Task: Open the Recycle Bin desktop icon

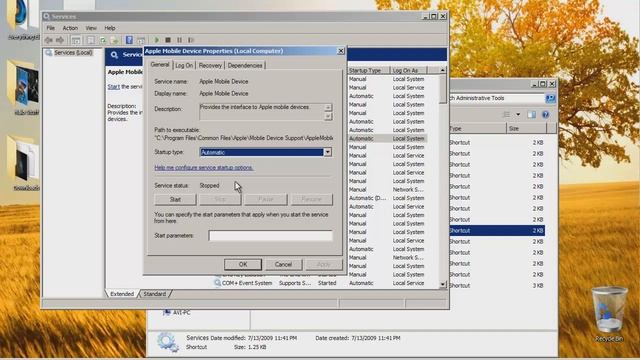Action: [x=609, y=314]
